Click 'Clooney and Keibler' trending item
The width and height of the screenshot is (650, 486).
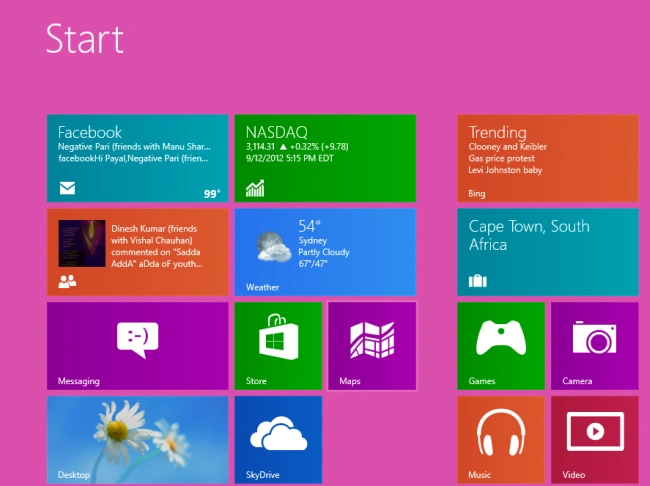coord(507,147)
